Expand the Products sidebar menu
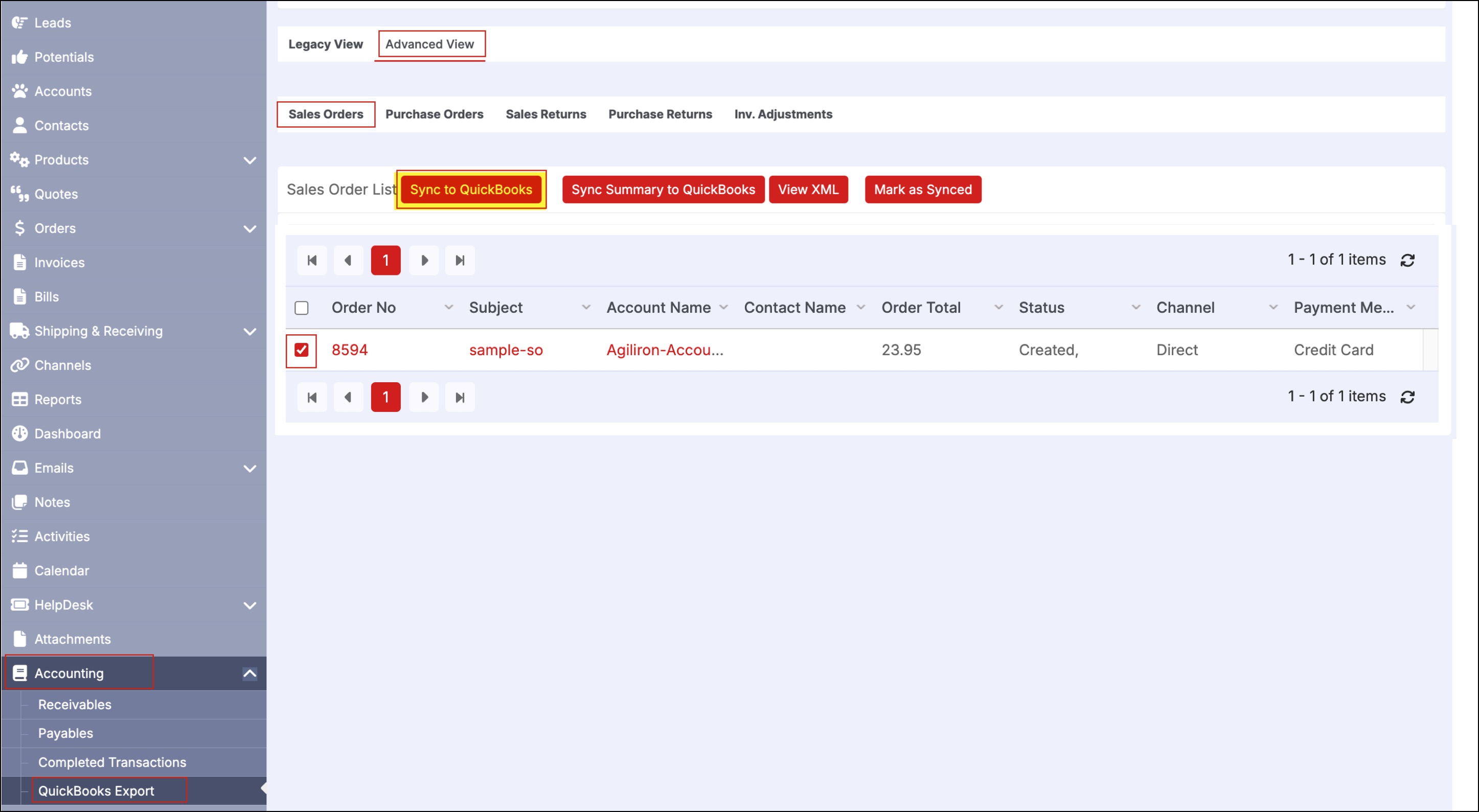Image resolution: width=1479 pixels, height=812 pixels. (249, 159)
